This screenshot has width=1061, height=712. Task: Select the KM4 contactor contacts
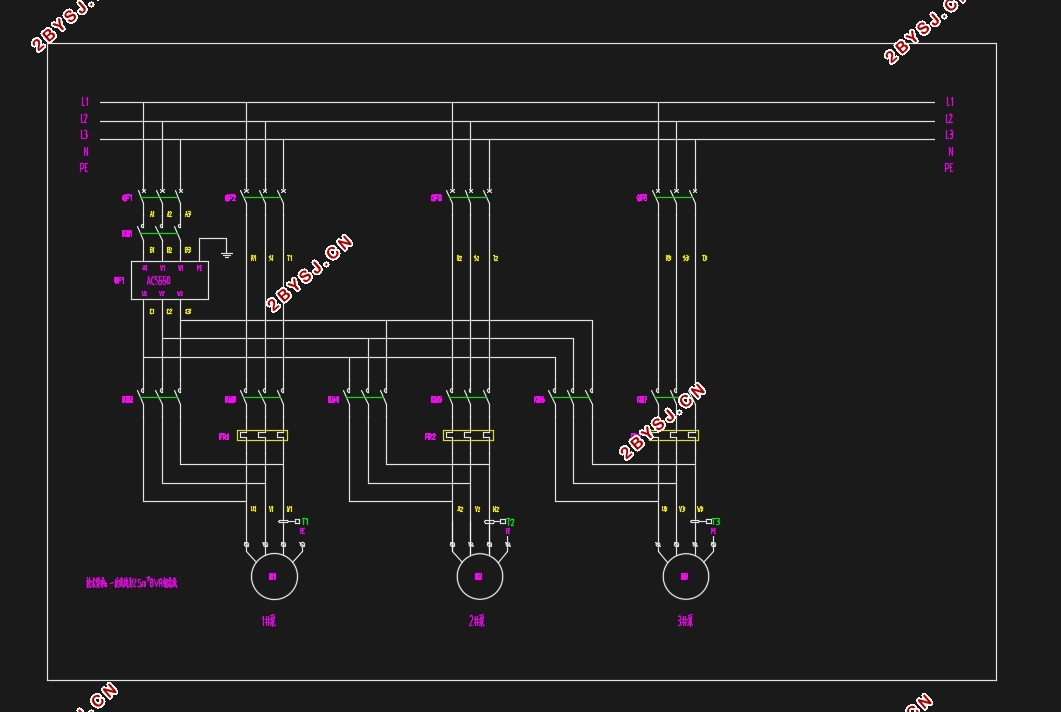pyautogui.click(x=367, y=397)
